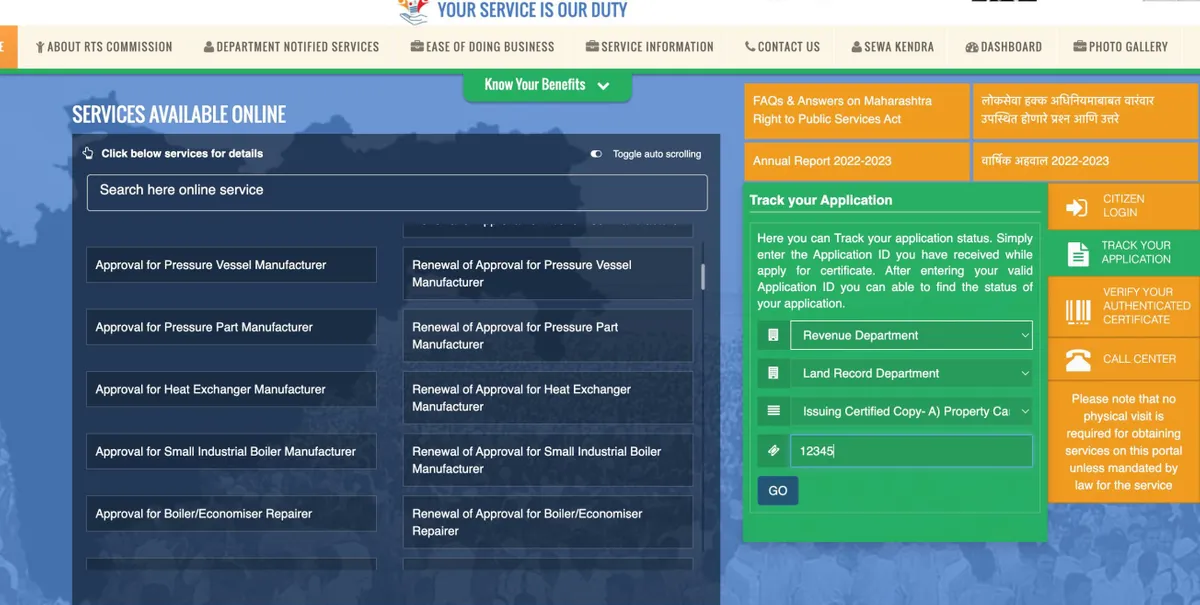The width and height of the screenshot is (1200, 605).
Task: Click the services list vertical scrollbar
Action: 703,276
